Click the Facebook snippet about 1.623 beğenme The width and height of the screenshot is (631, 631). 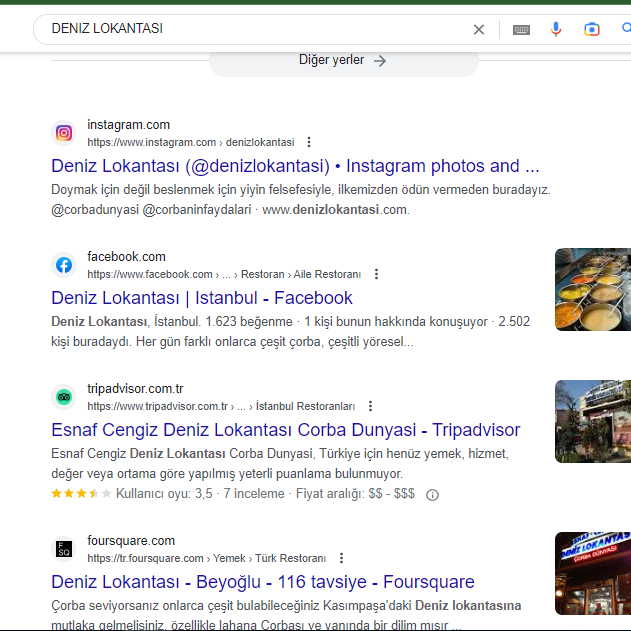tap(290, 332)
